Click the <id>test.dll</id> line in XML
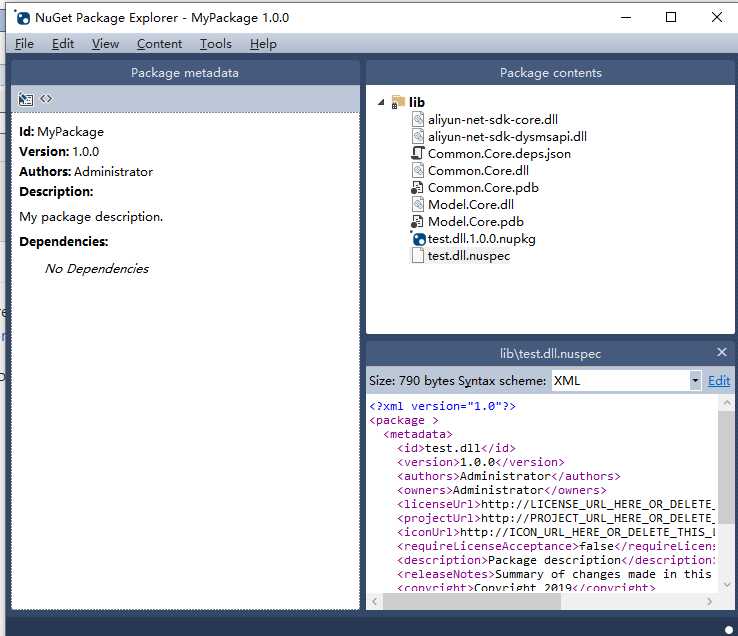 457,448
